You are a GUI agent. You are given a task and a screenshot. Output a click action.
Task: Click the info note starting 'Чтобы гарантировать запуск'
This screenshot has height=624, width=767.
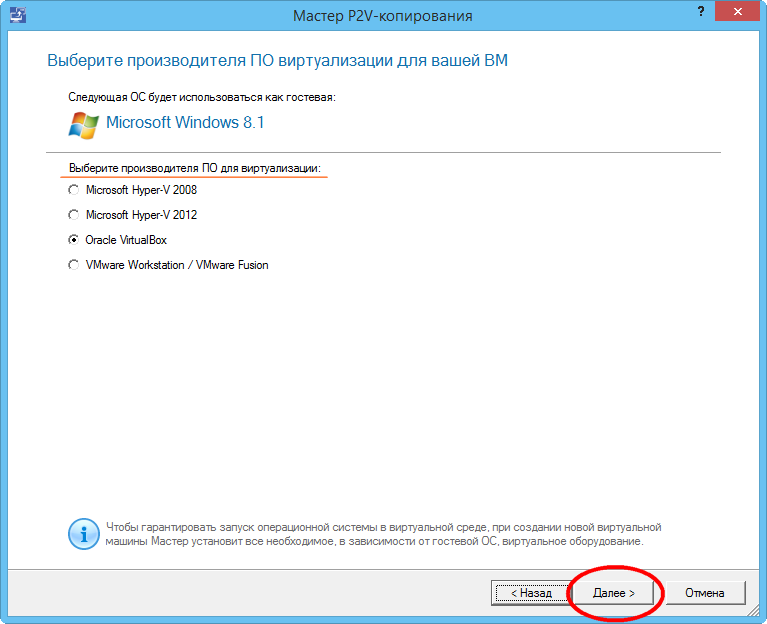[x=384, y=534]
